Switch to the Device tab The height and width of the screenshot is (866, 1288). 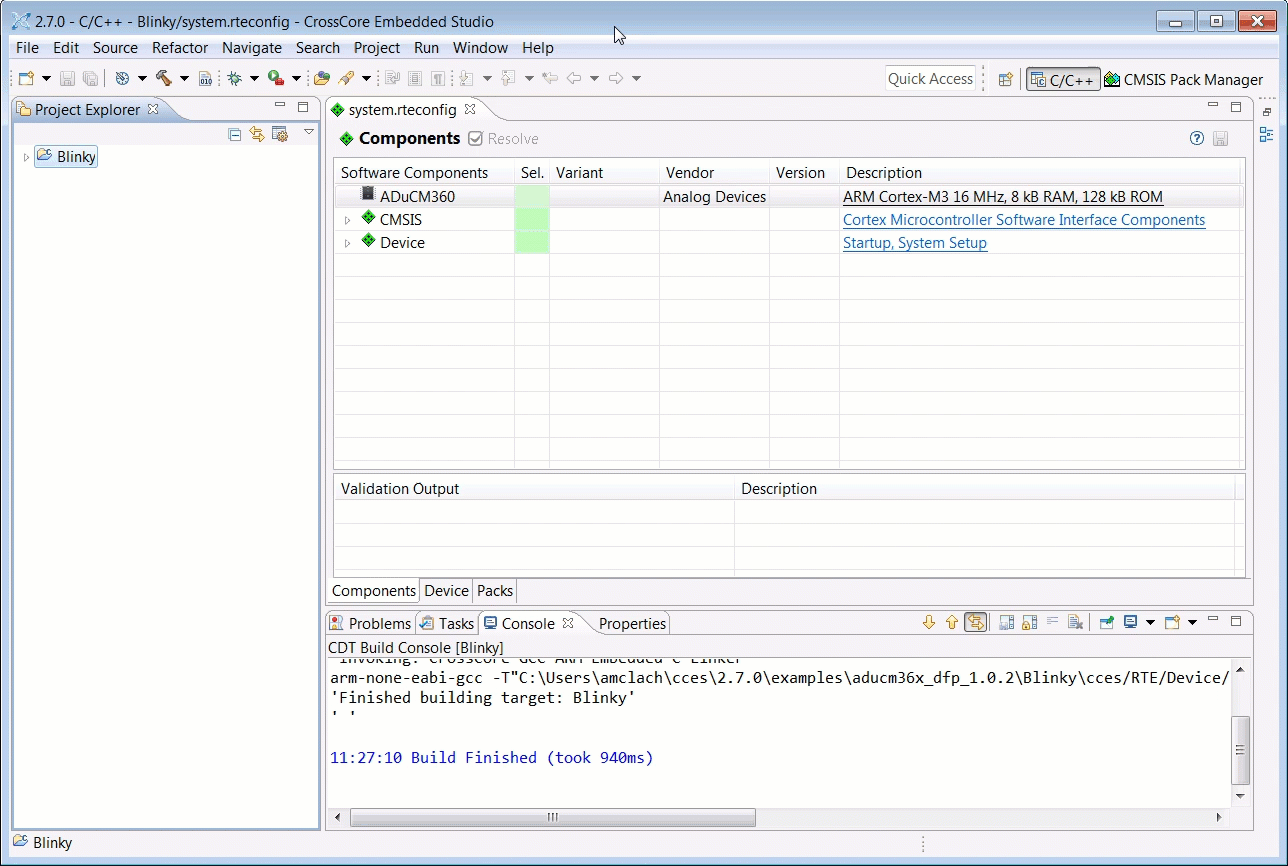[446, 591]
